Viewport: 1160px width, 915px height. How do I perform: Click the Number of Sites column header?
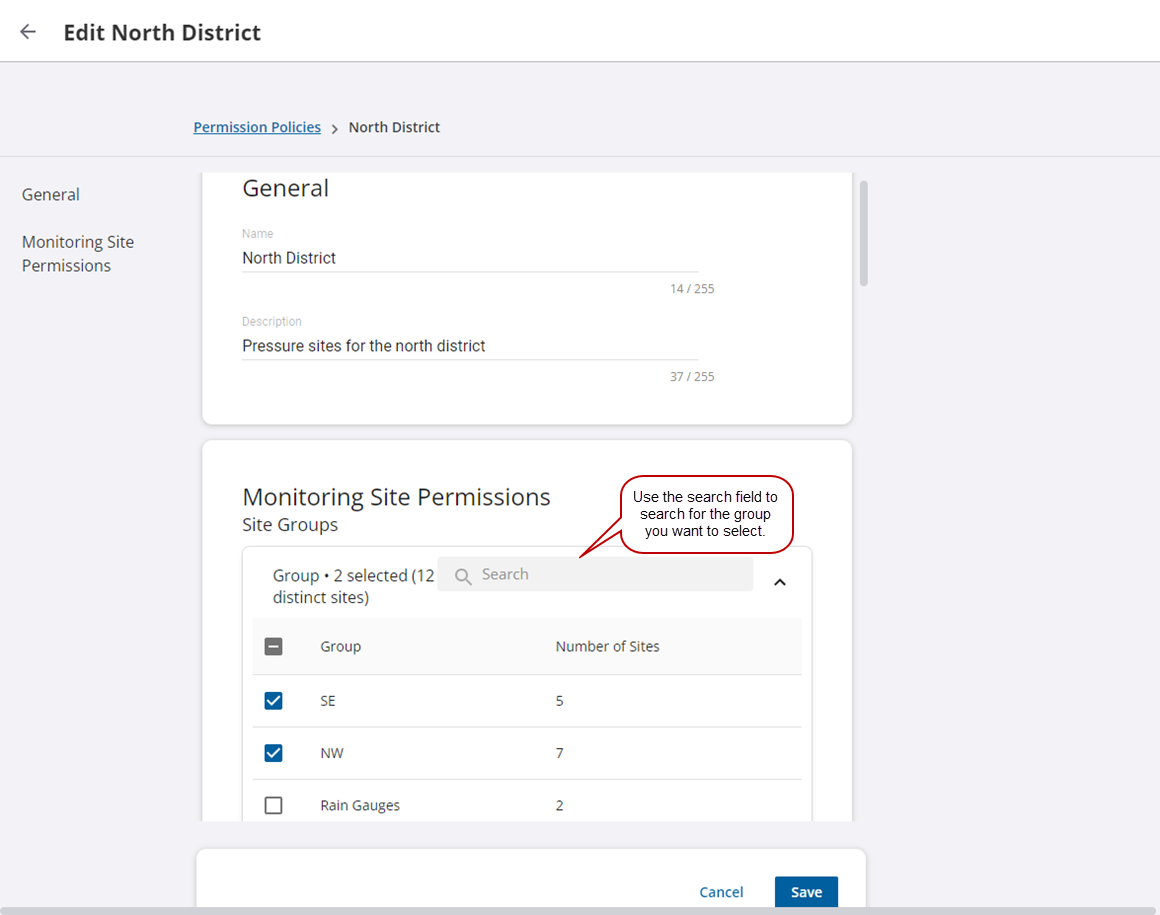pos(607,647)
